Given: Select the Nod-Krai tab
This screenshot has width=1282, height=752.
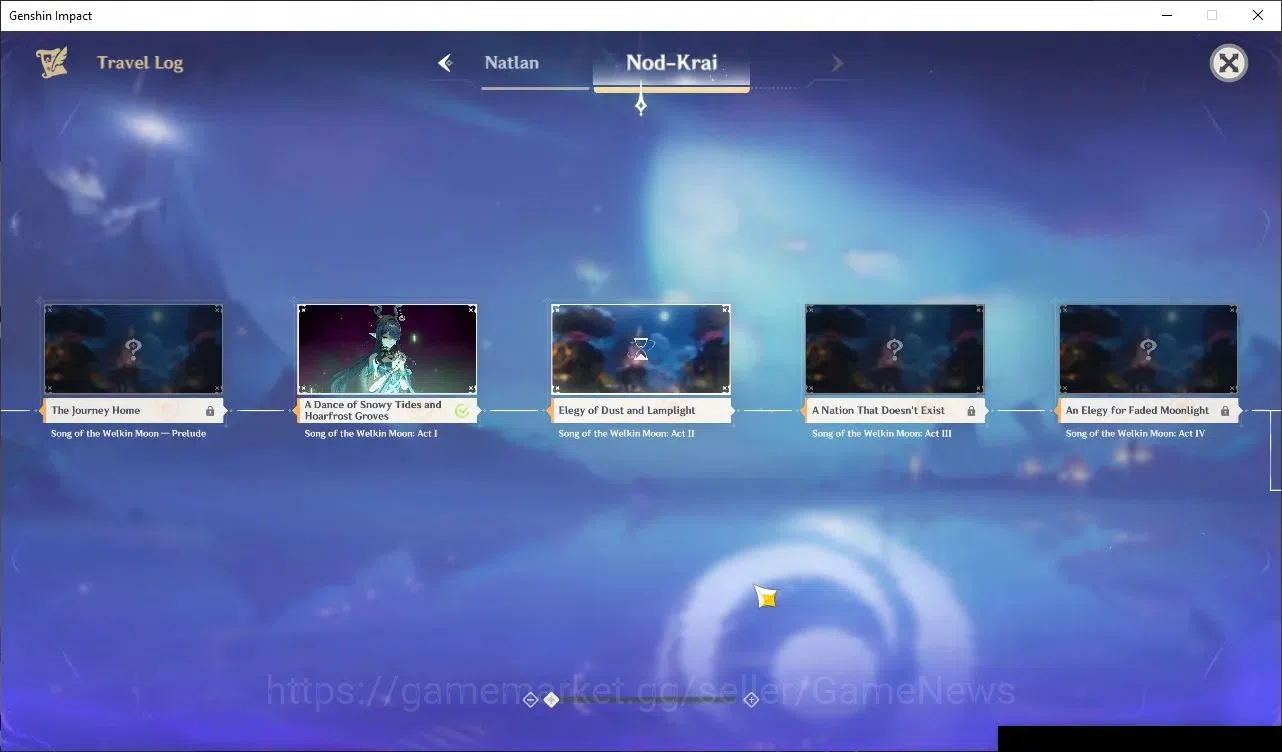Looking at the screenshot, I should pos(672,62).
